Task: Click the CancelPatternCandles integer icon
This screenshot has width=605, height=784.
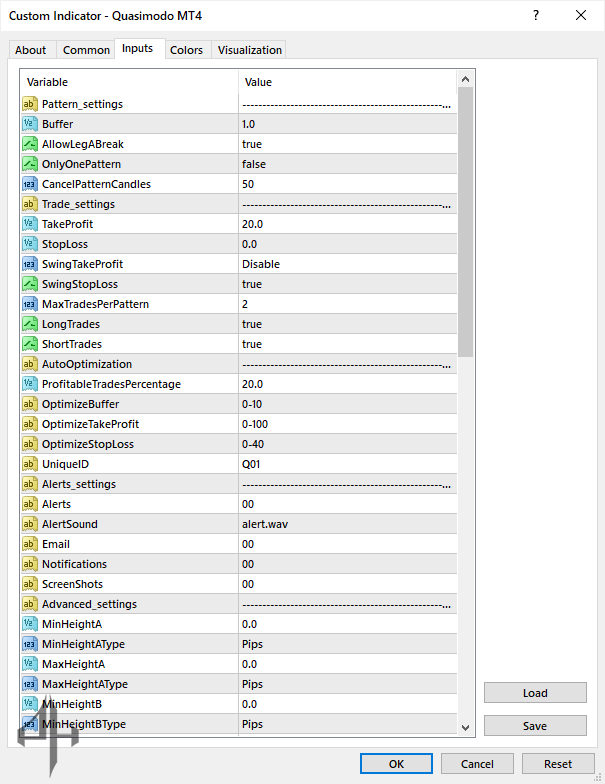Action: coord(29,184)
